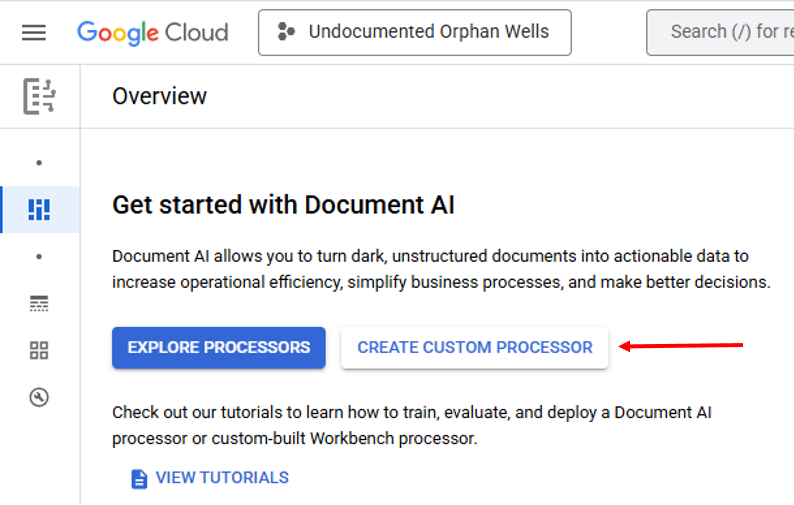Screen dimensions: 794x505
Task: Click the 'Check out our tutorials' text
Action: point(411,425)
